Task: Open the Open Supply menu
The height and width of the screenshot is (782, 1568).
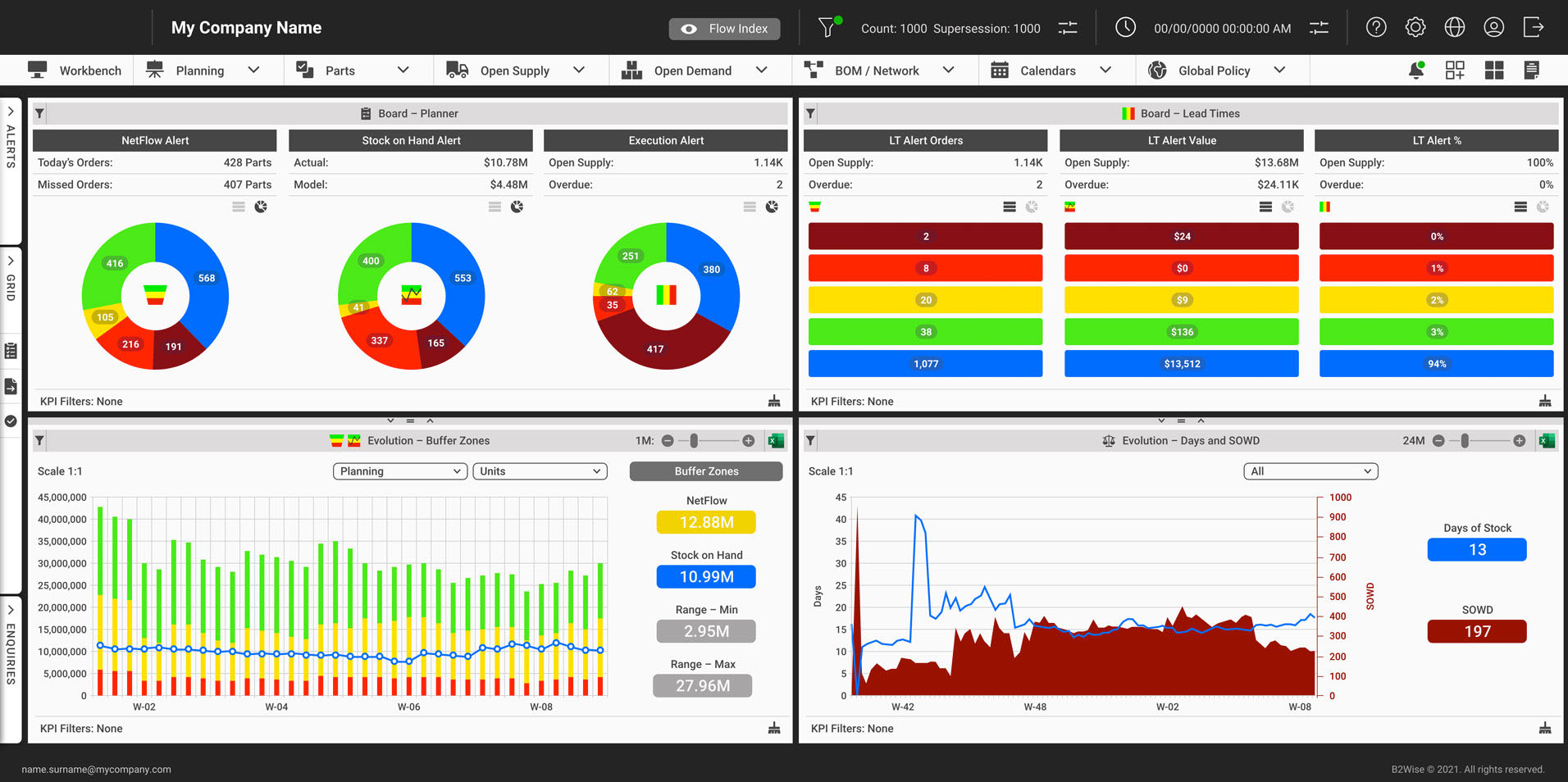Action: coord(516,70)
